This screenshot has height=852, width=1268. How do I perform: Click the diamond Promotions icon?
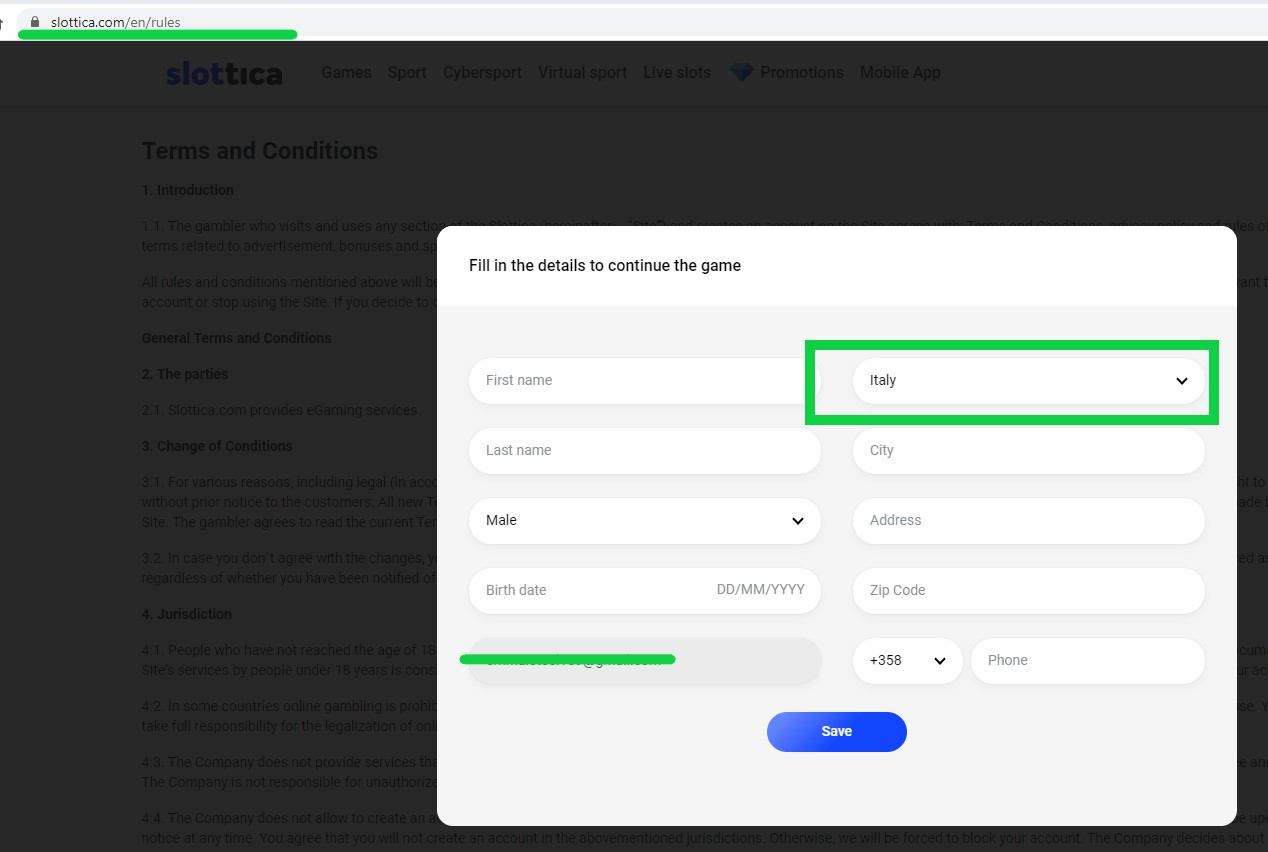[741, 72]
